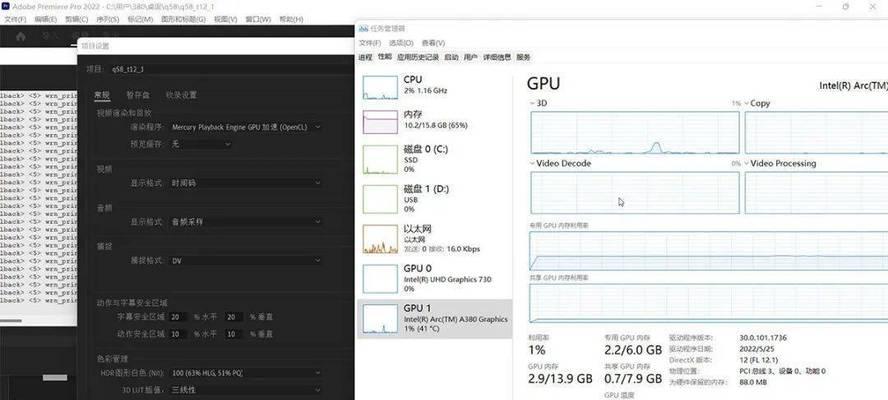Click the 3D engine usage graph
Screen dimensions: 888x400
tap(635, 133)
